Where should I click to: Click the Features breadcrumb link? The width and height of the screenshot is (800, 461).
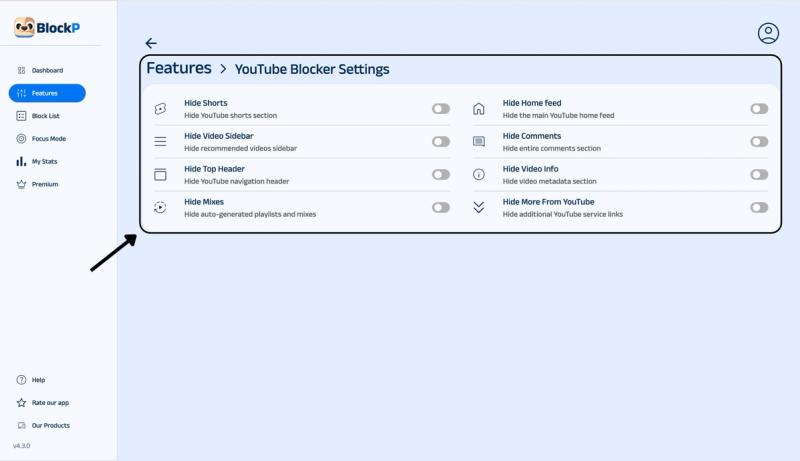(x=179, y=68)
